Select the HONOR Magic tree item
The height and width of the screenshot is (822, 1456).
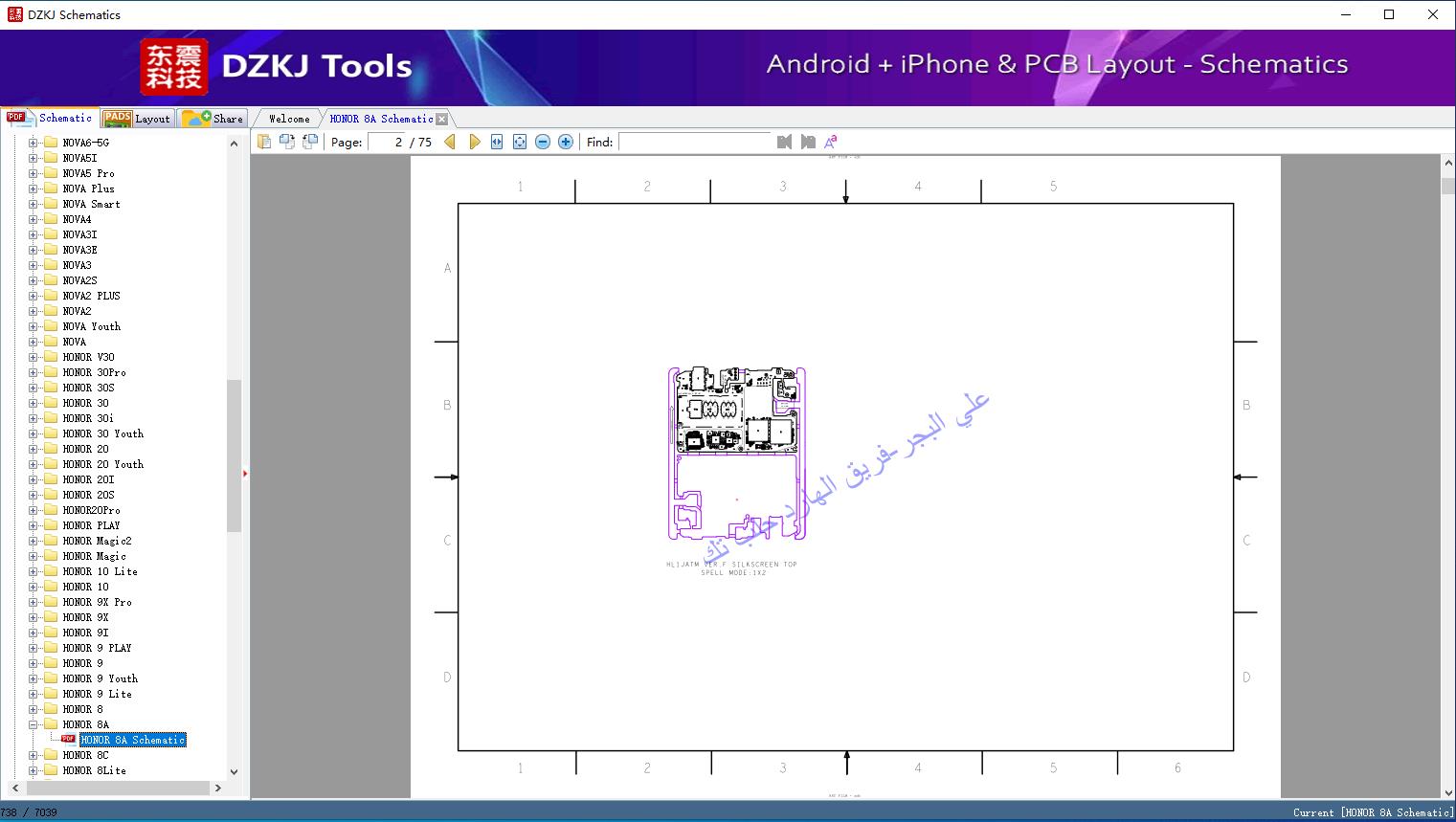(x=95, y=556)
